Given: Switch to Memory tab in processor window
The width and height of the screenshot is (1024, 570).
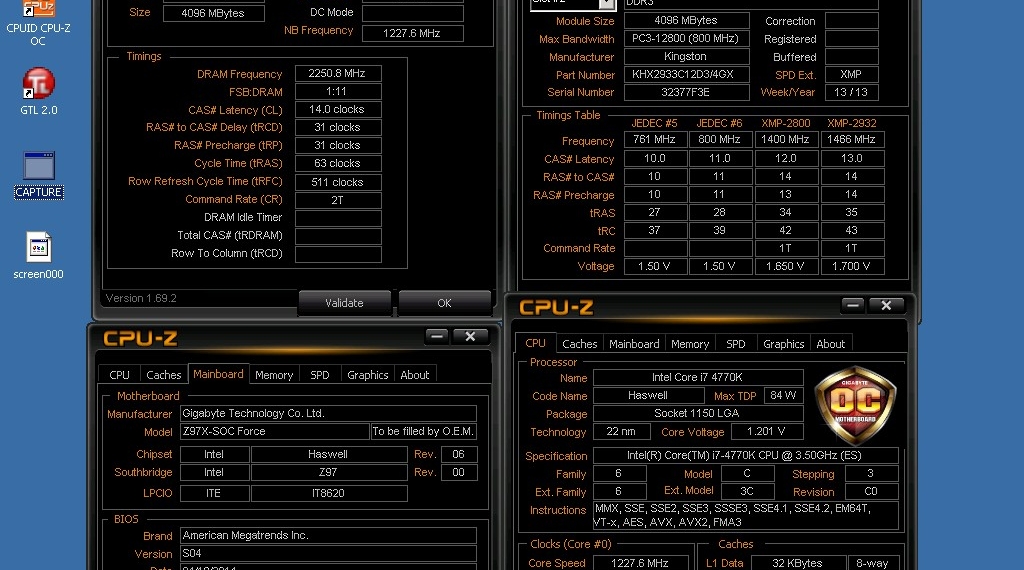Looking at the screenshot, I should (690, 344).
